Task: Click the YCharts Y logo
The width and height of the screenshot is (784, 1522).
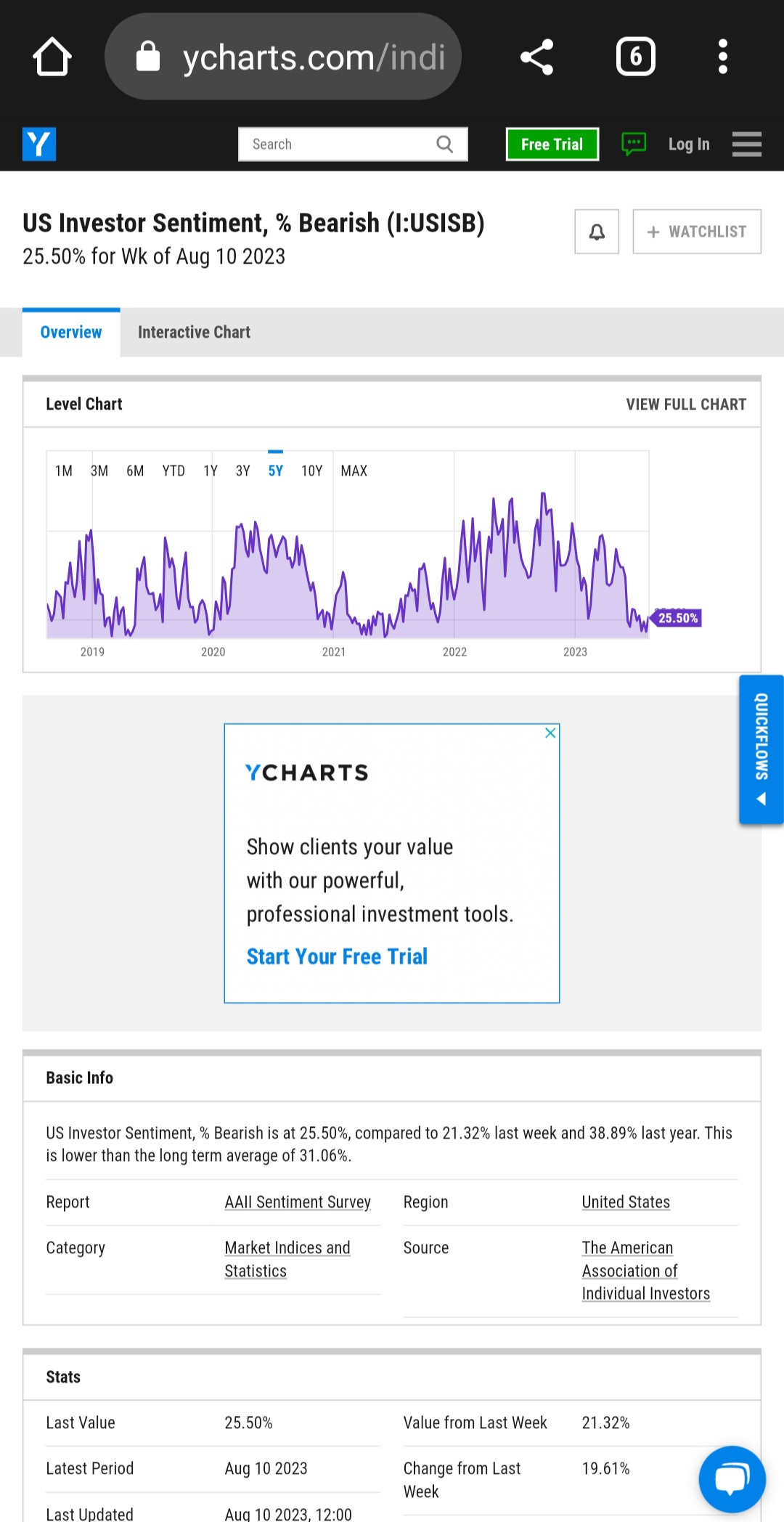Action: point(39,145)
